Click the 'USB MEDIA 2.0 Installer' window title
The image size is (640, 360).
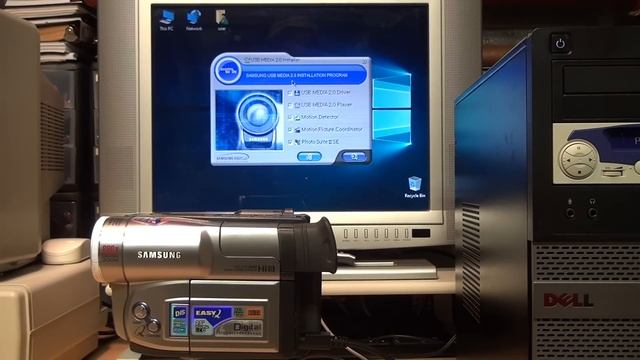click(275, 60)
